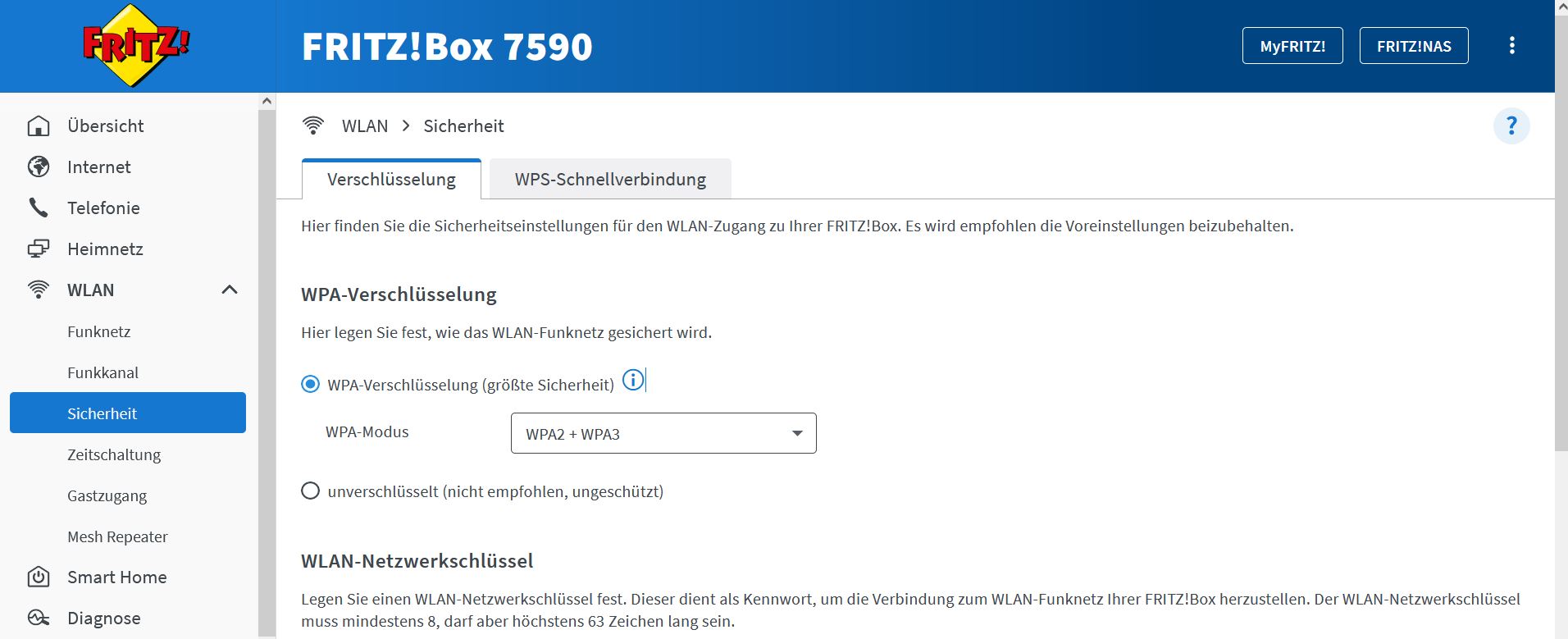Open the Smart Home menu entry

(x=117, y=577)
